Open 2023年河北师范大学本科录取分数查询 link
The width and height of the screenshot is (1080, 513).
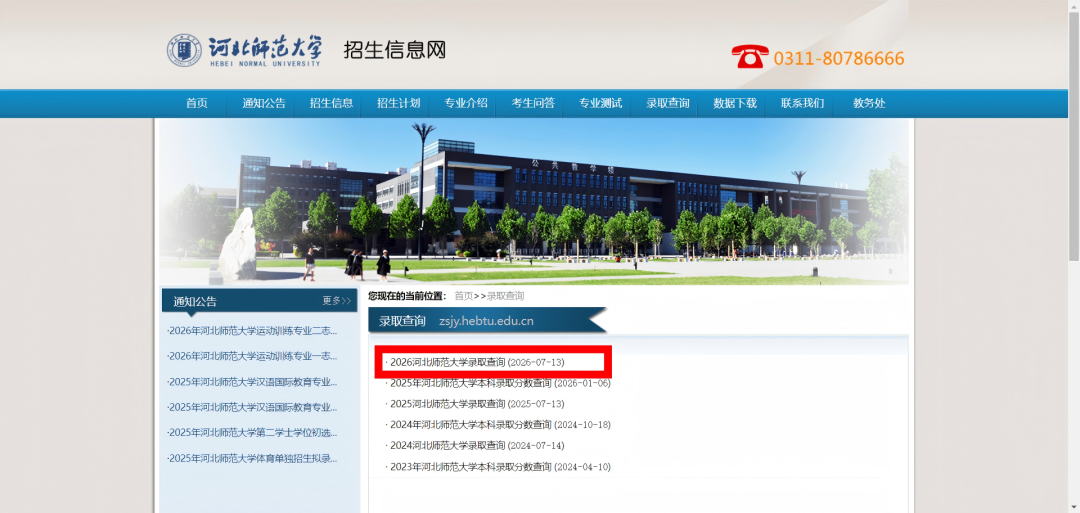(x=470, y=467)
